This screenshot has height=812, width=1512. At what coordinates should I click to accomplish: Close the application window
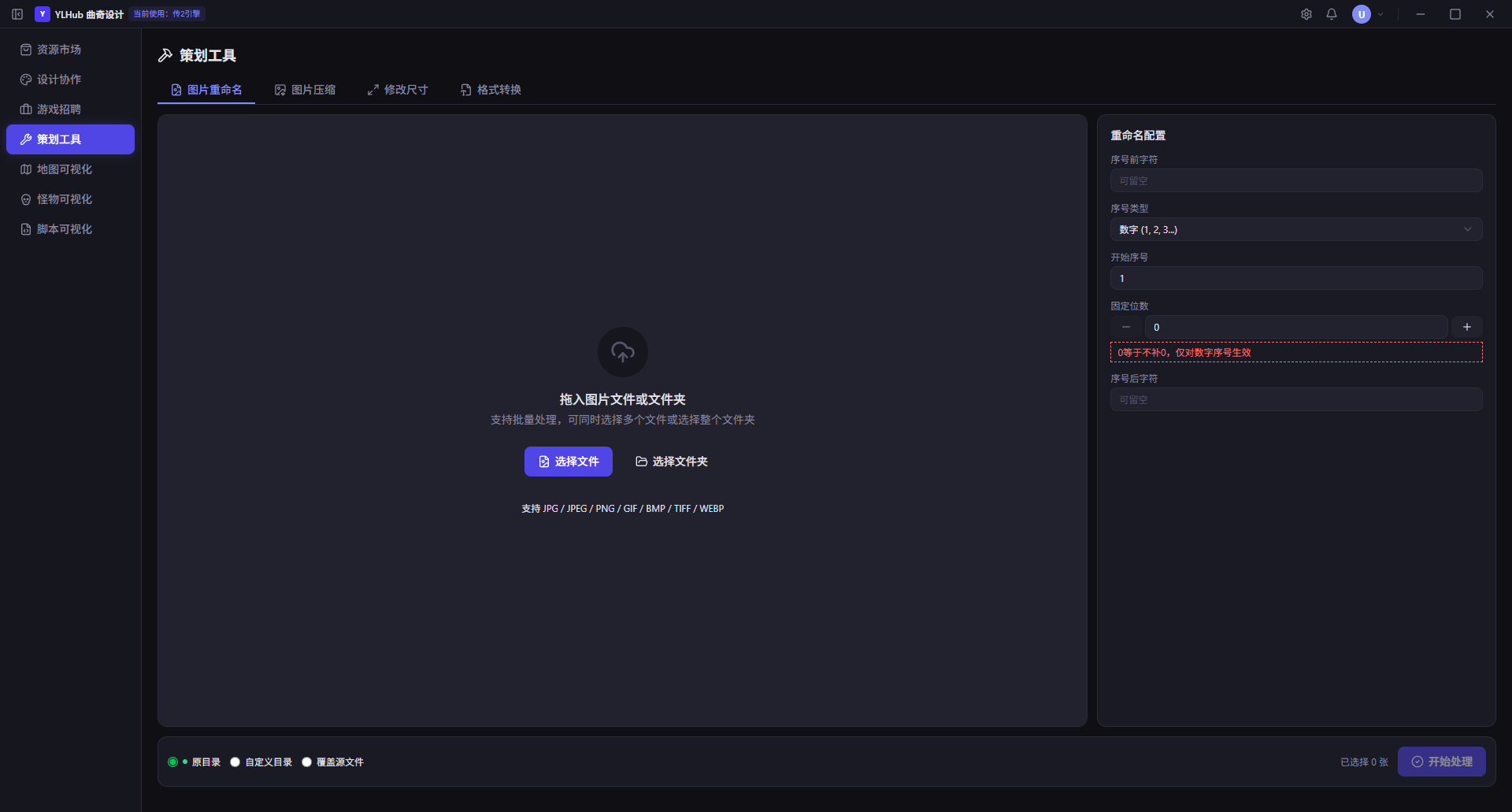tap(1490, 14)
